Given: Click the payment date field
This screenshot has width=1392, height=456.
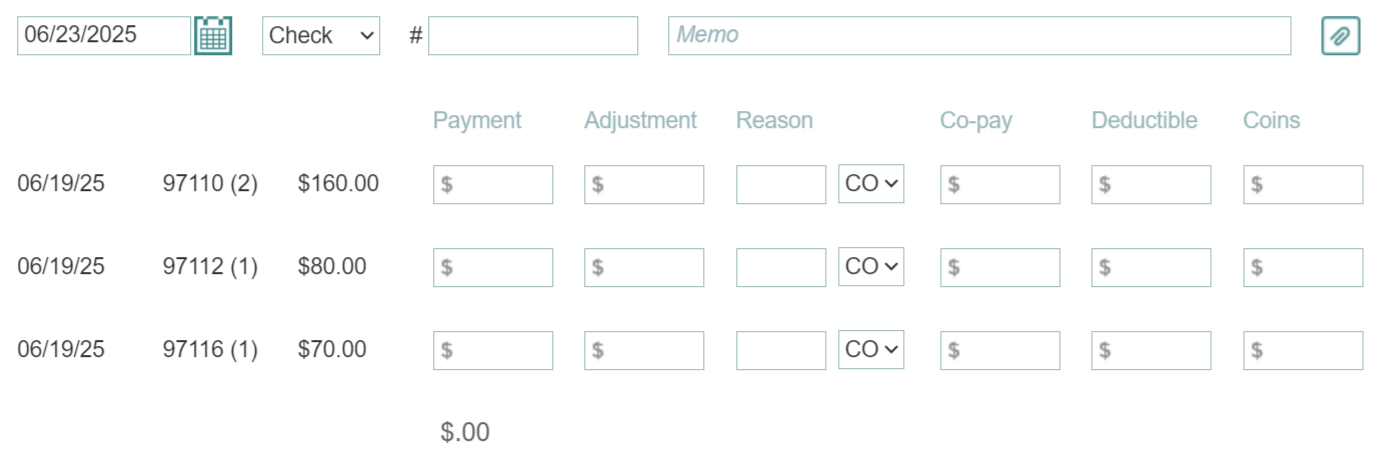Looking at the screenshot, I should pos(103,36).
